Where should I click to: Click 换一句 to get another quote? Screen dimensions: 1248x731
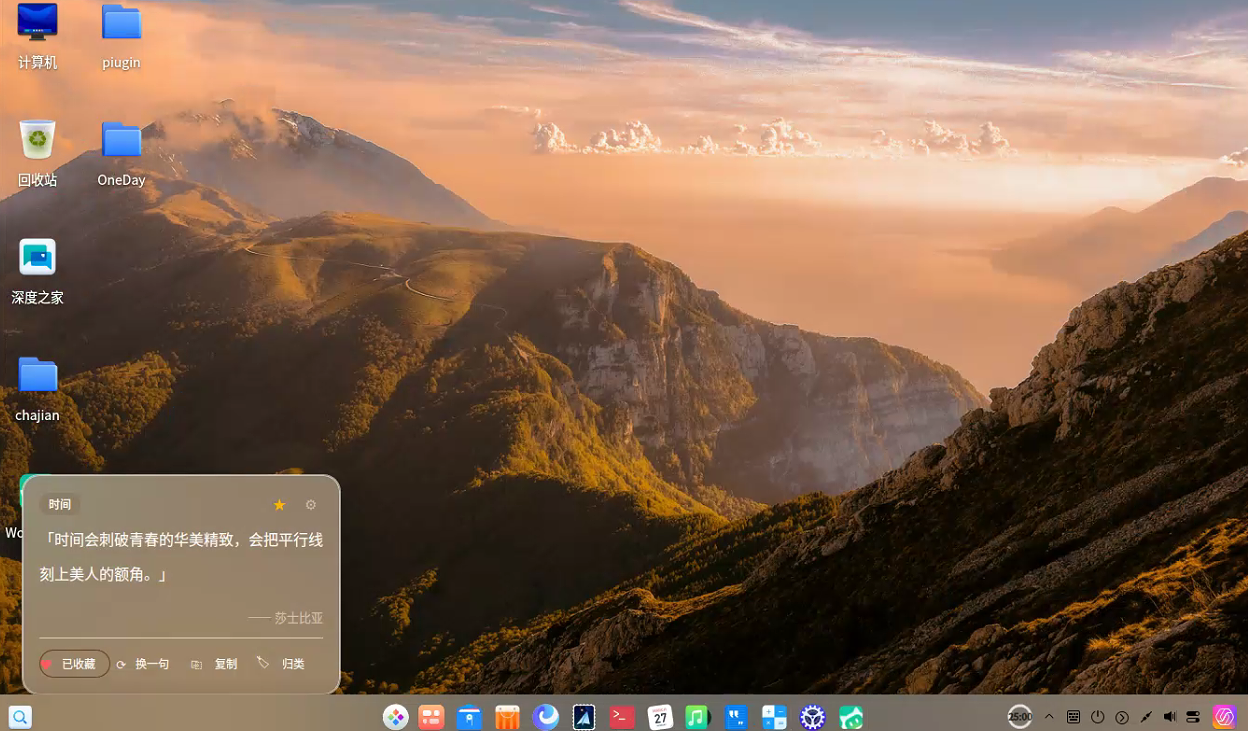tap(143, 664)
